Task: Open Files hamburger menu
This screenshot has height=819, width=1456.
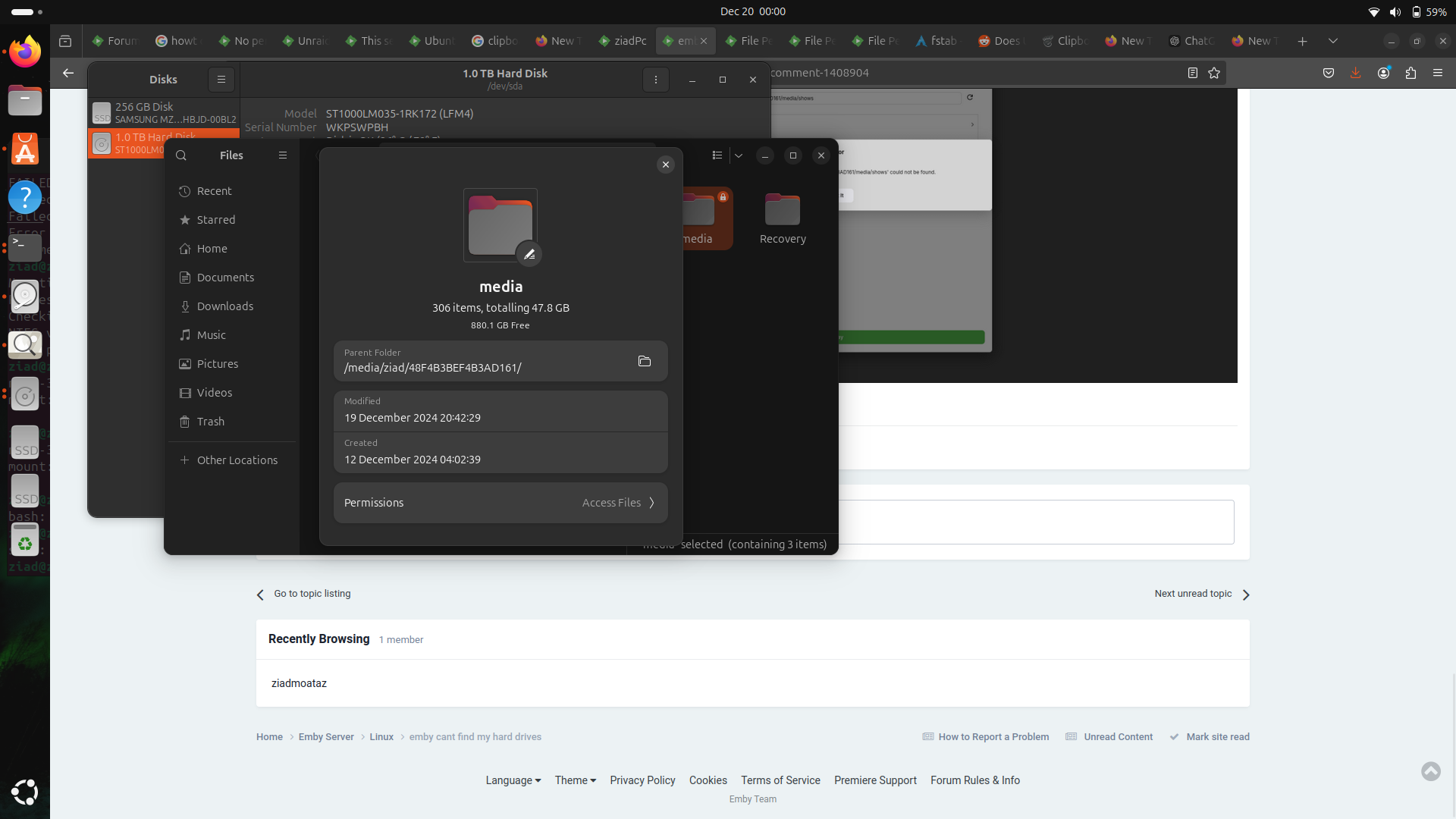Action: (283, 155)
